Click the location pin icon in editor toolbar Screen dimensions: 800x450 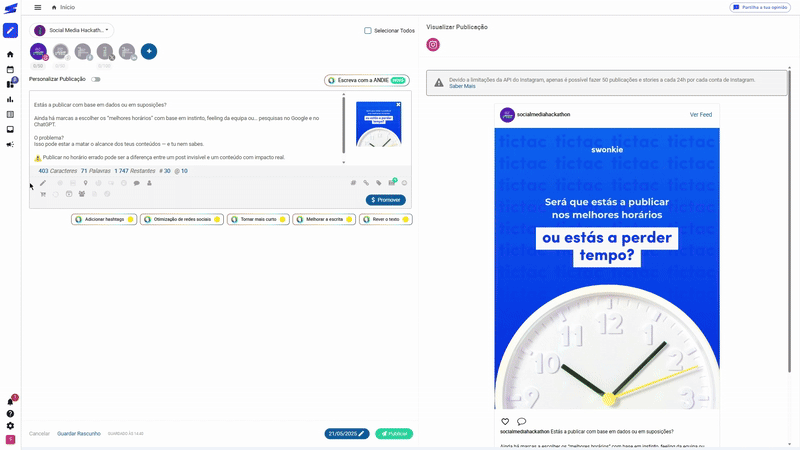click(x=85, y=183)
